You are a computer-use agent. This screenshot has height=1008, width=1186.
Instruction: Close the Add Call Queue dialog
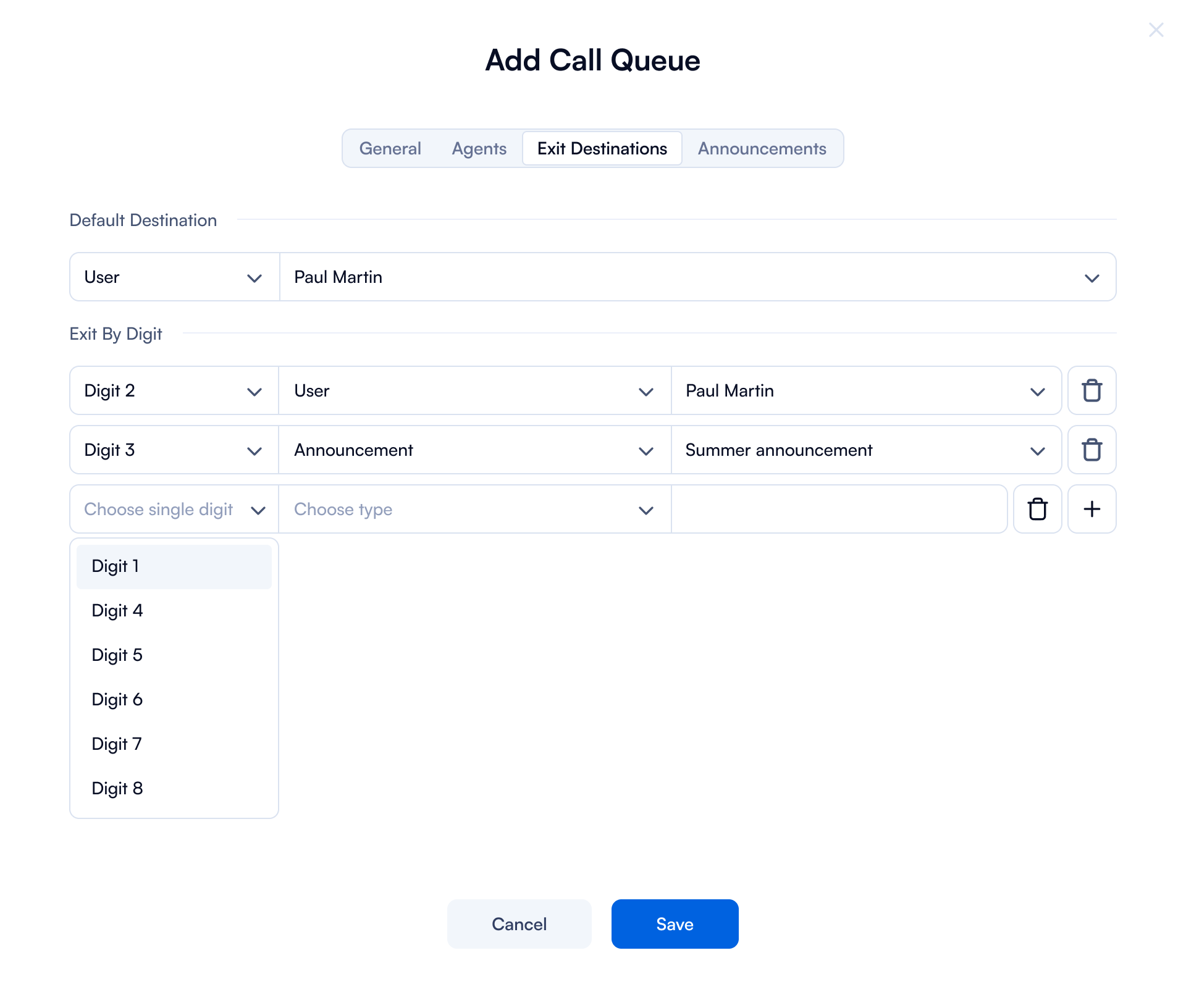1156,30
